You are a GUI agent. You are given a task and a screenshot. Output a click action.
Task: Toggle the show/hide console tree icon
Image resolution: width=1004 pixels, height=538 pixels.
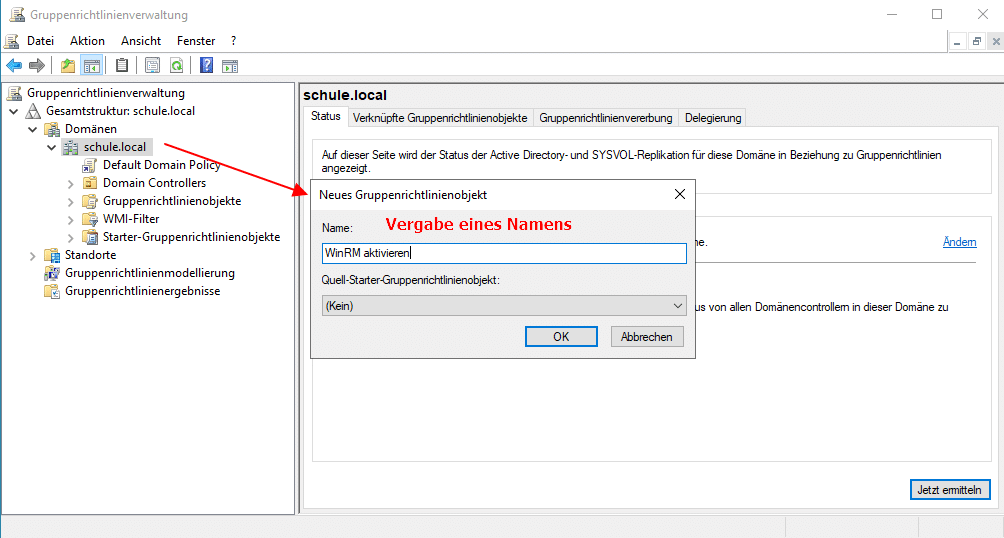pos(92,65)
